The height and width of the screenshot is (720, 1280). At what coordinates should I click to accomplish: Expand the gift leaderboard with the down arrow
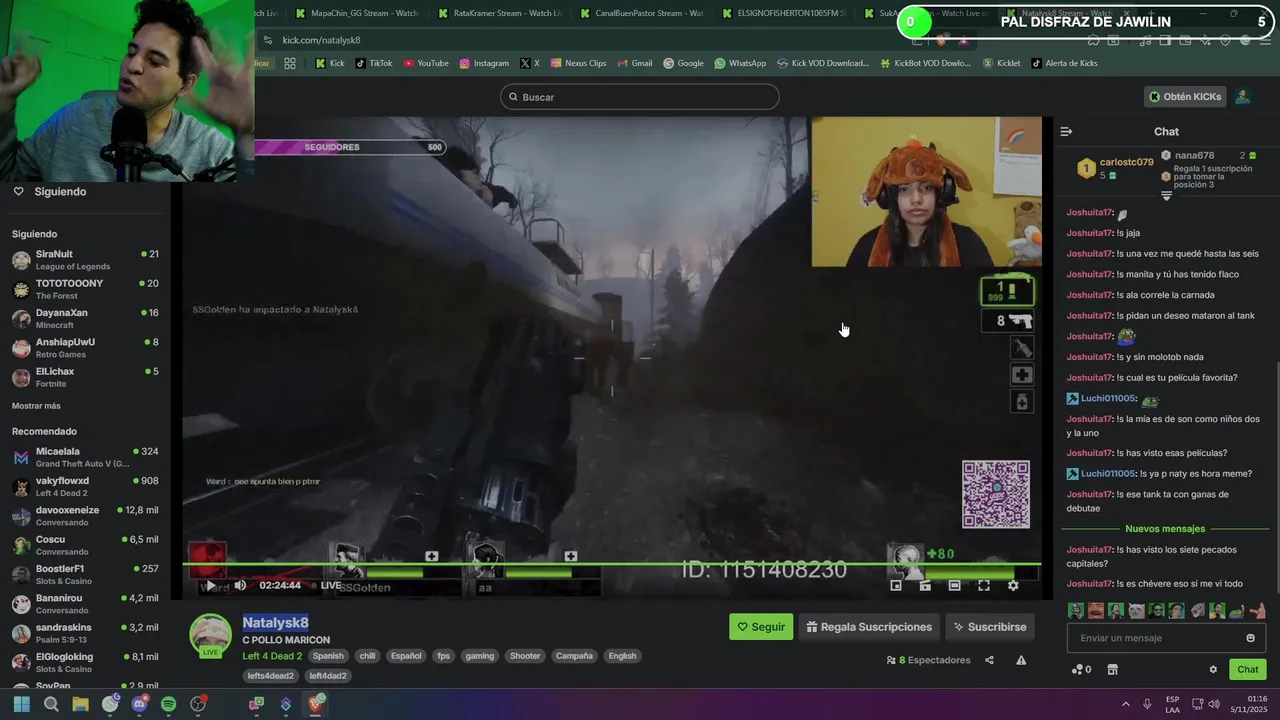[x=1166, y=197]
